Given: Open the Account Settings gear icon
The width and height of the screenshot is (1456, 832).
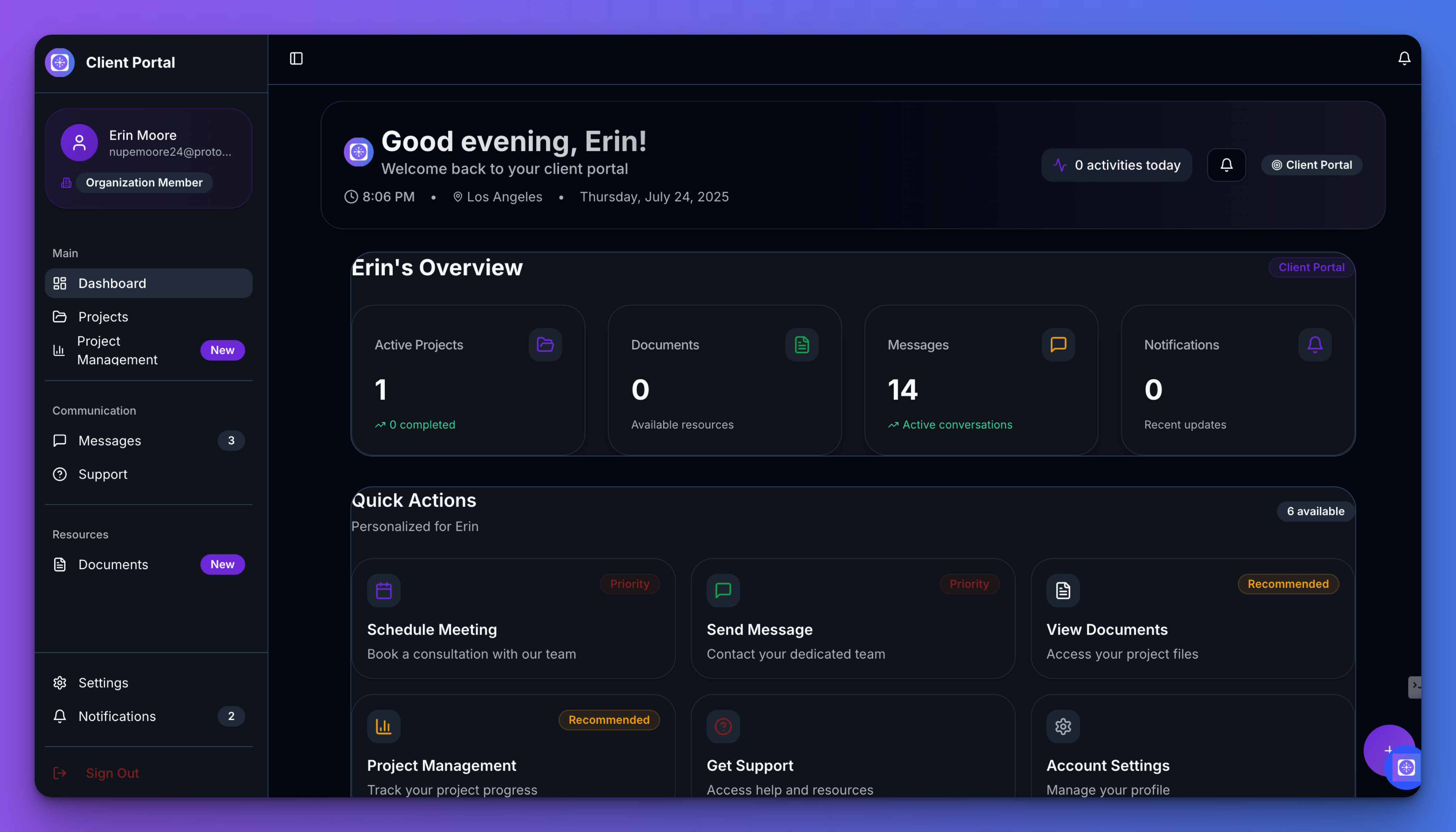Looking at the screenshot, I should pyautogui.click(x=1062, y=726).
